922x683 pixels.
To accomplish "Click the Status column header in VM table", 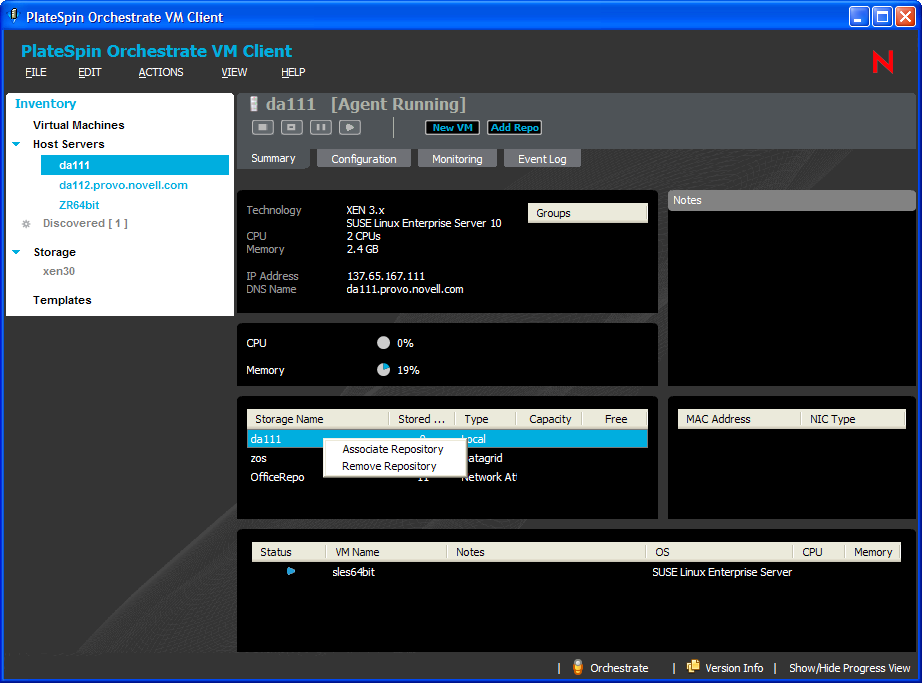I will click(289, 552).
